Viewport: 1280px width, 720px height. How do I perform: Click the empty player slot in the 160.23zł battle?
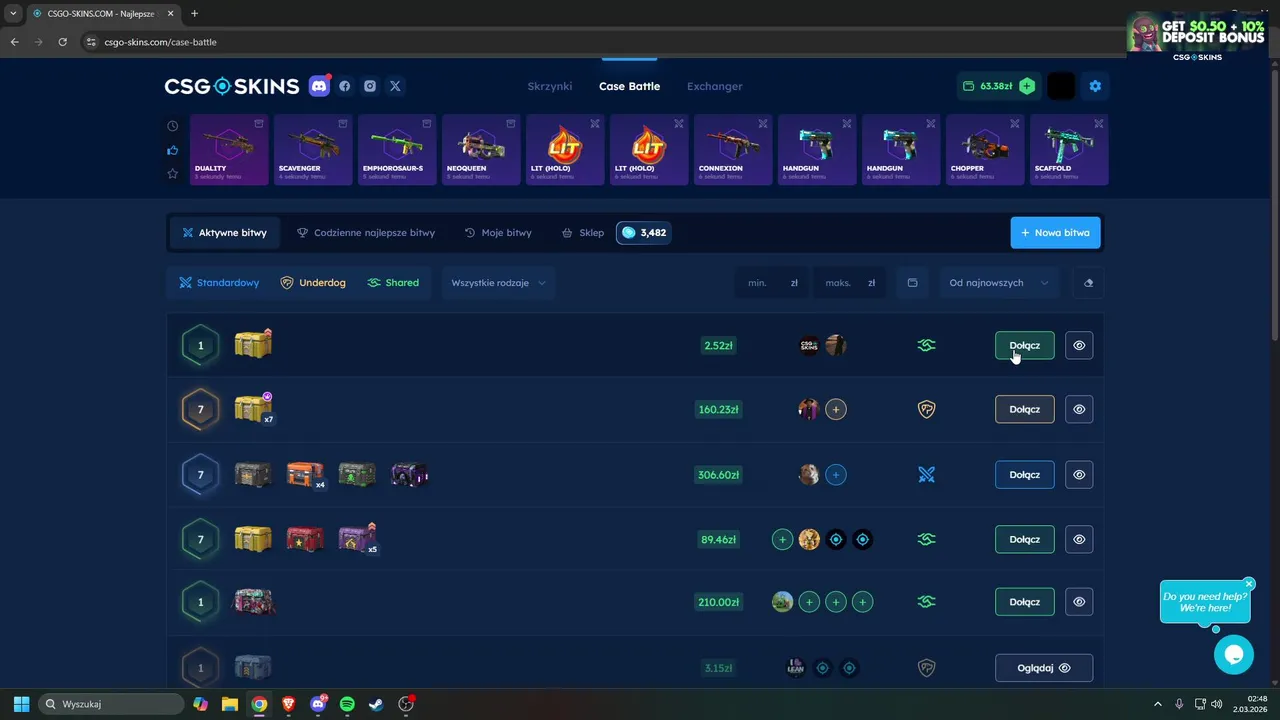(x=836, y=409)
